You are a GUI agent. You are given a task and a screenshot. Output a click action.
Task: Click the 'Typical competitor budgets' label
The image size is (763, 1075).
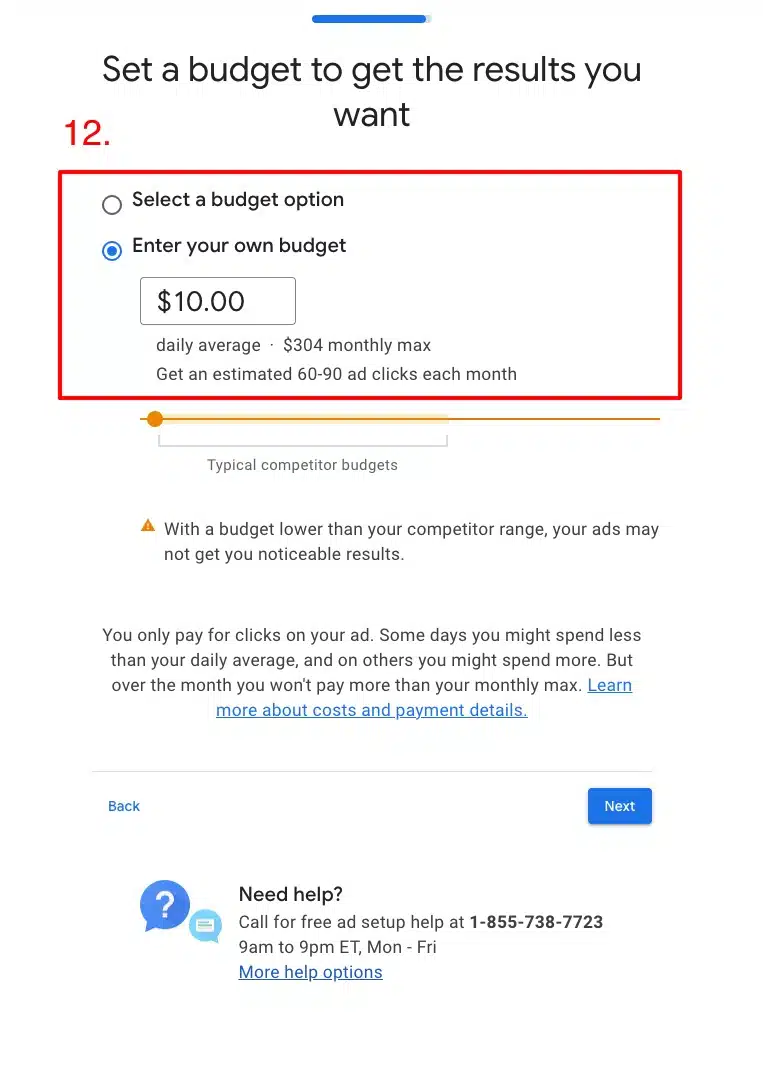point(302,465)
